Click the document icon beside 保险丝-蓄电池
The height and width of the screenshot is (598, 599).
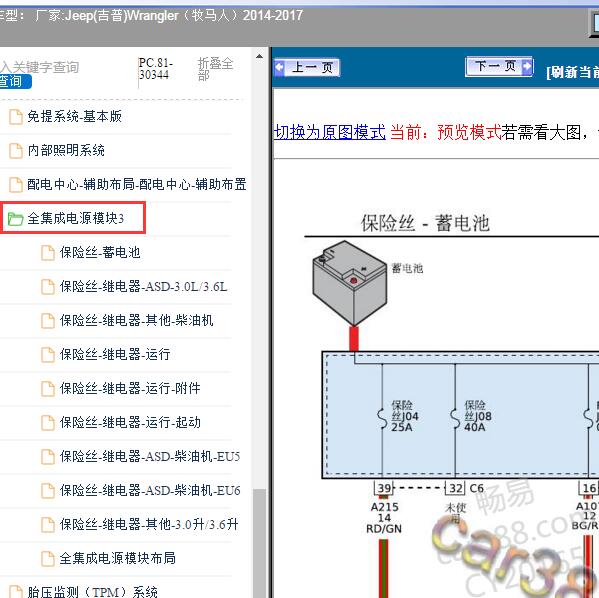point(48,253)
